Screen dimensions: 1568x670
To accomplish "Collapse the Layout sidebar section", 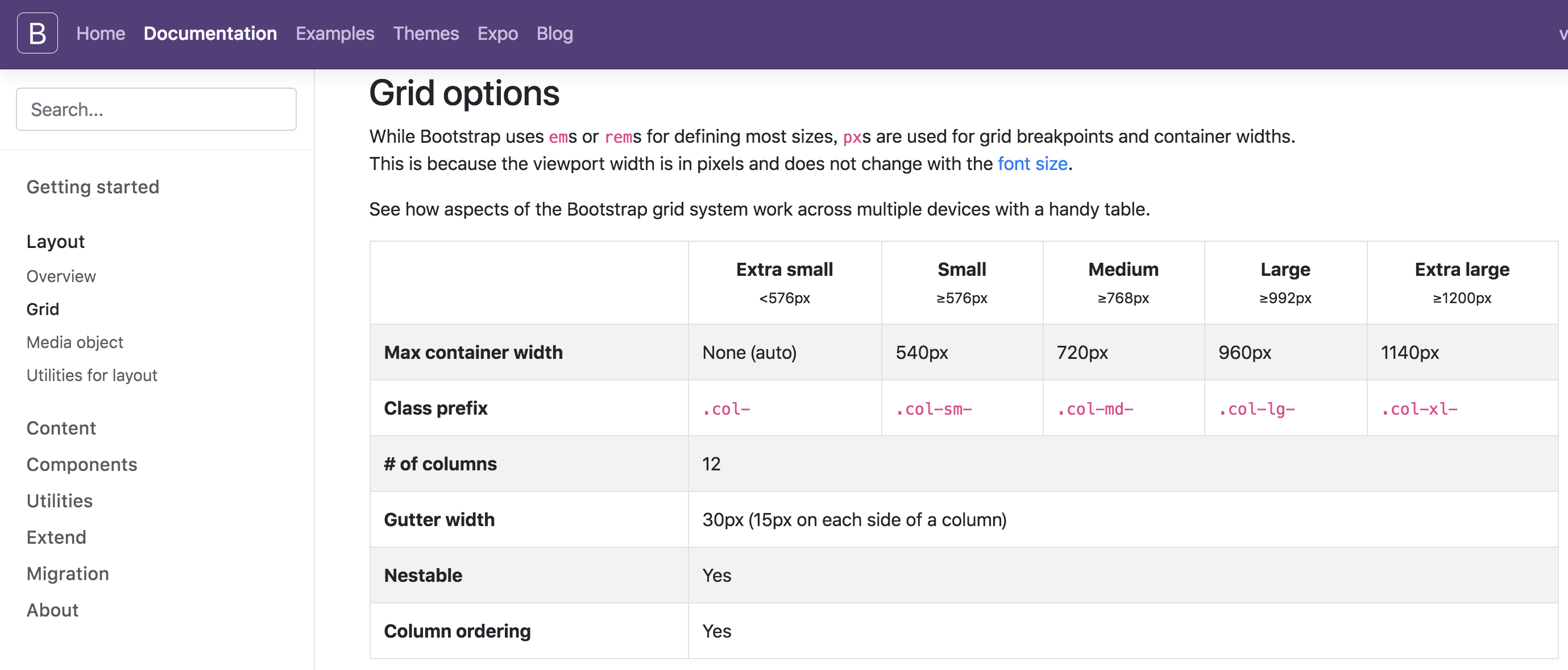I will pyautogui.click(x=55, y=242).
